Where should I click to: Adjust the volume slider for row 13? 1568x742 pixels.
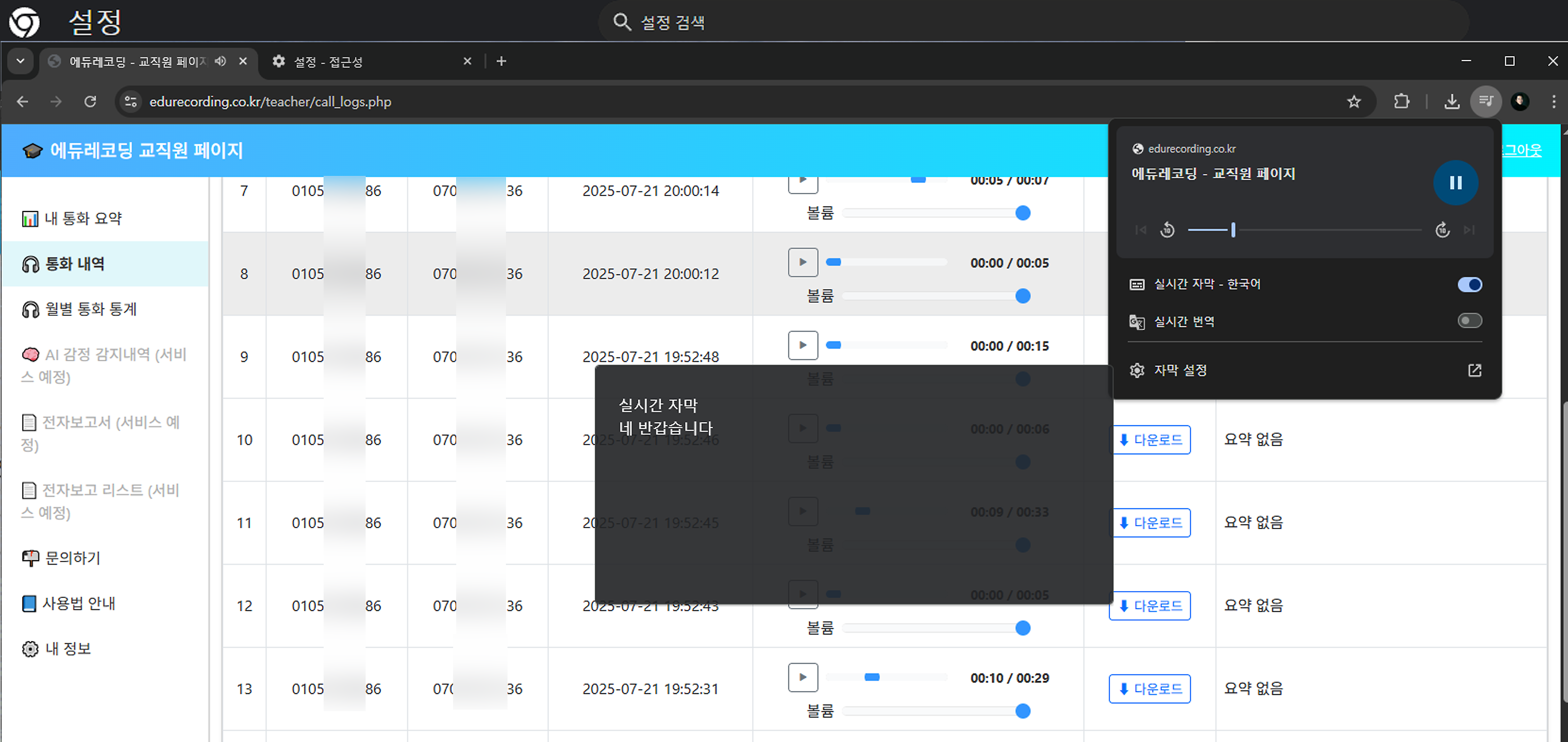(1023, 710)
